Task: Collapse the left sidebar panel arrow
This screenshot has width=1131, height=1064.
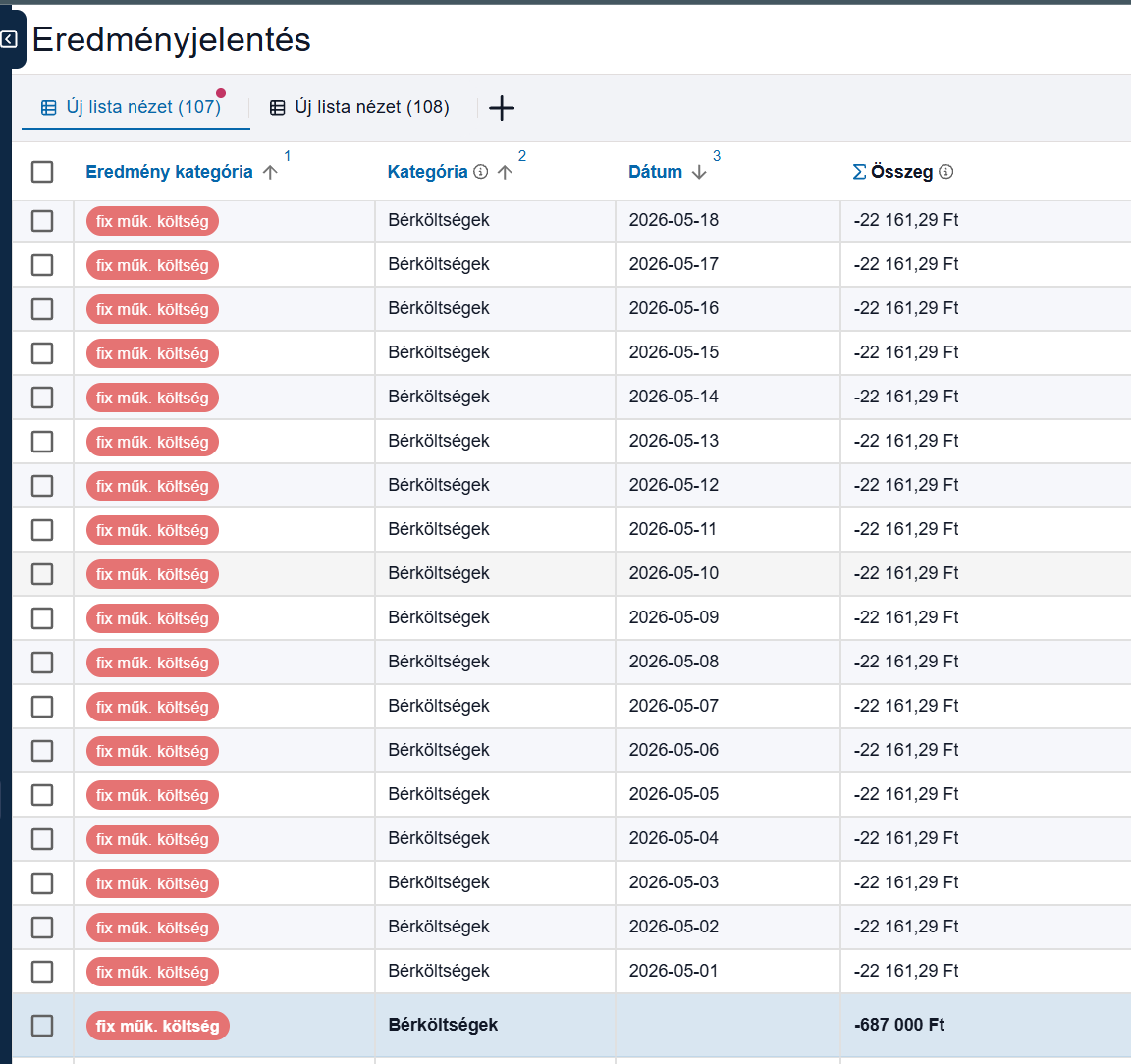Action: [9, 39]
